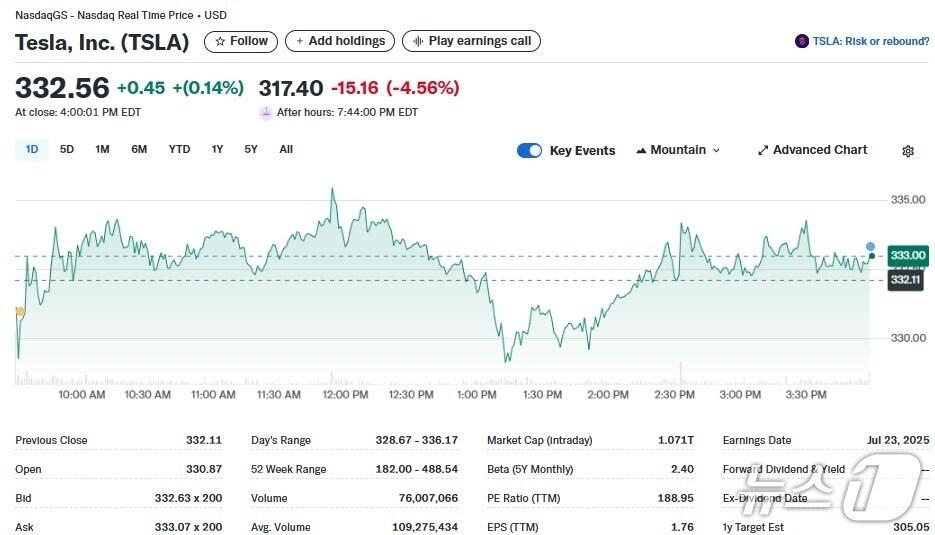The width and height of the screenshot is (935, 535).
Task: Toggle the Key Events switch
Action: [x=529, y=150]
